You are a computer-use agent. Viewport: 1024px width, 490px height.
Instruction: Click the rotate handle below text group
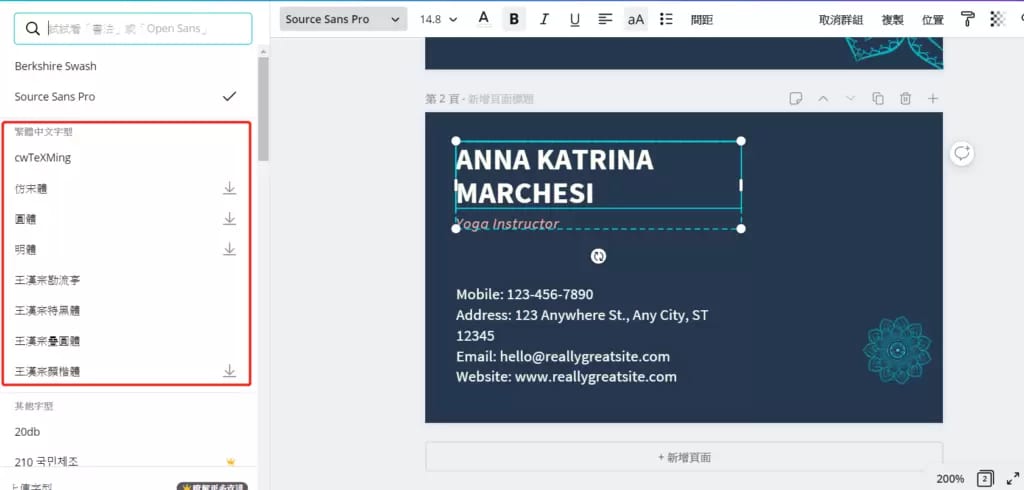(x=598, y=256)
